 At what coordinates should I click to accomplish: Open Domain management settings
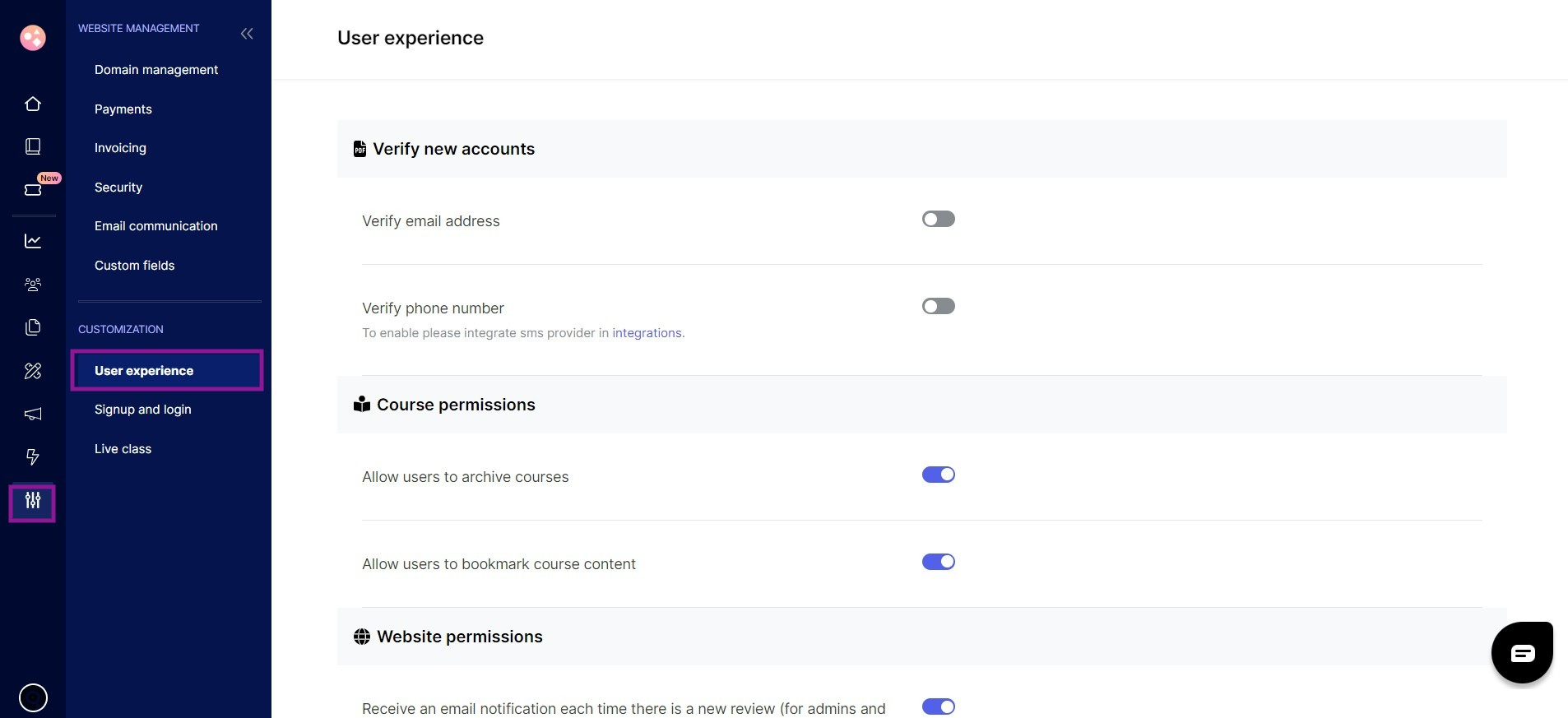tap(156, 70)
